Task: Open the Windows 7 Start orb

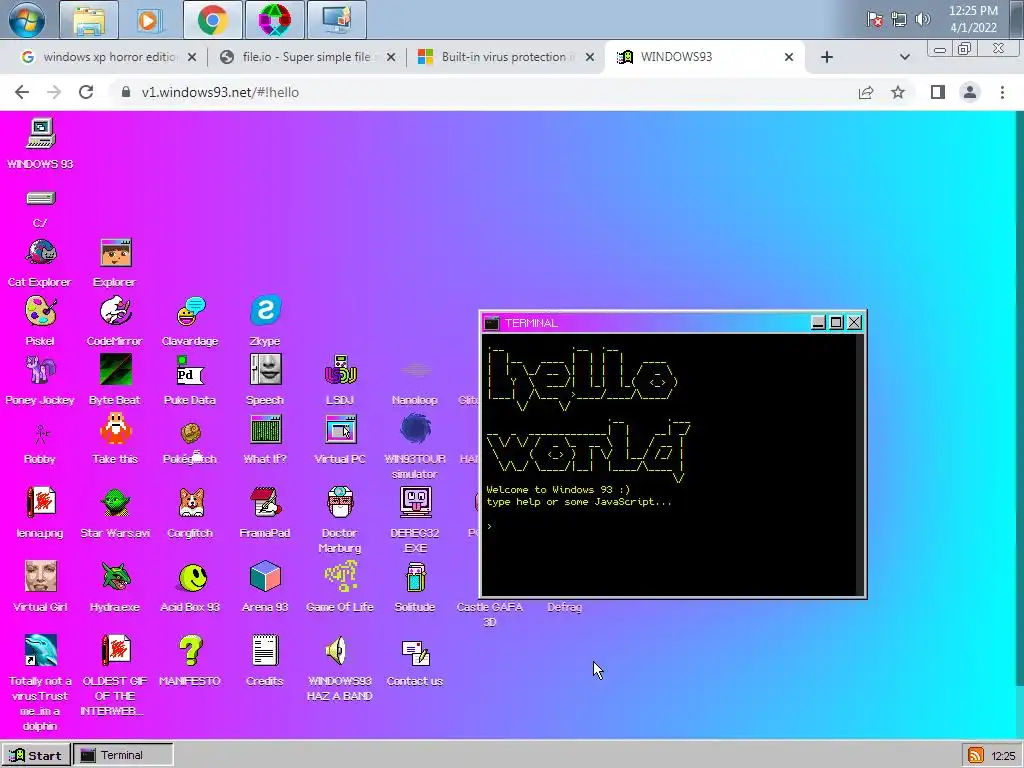Action: pos(27,20)
